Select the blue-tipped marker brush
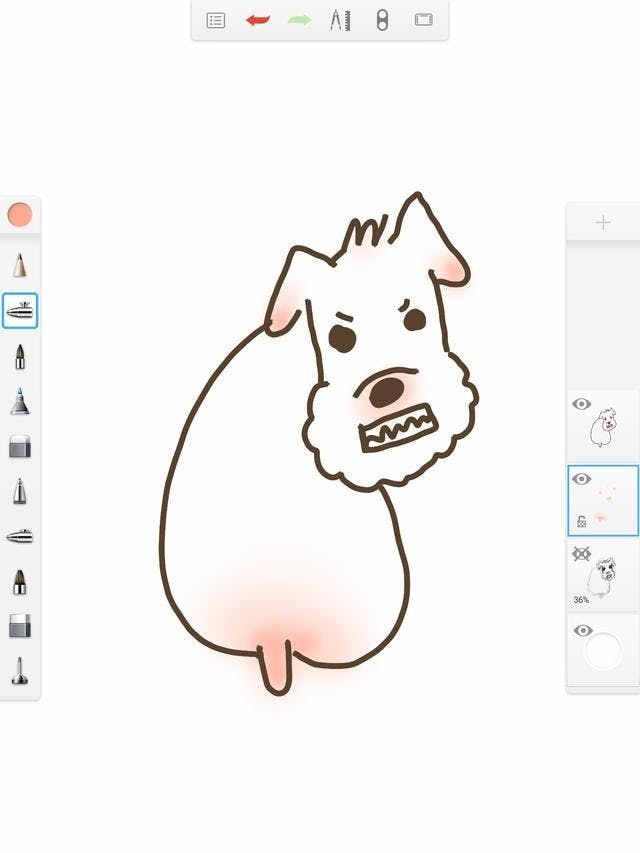The height and width of the screenshot is (853, 640). [x=20, y=401]
